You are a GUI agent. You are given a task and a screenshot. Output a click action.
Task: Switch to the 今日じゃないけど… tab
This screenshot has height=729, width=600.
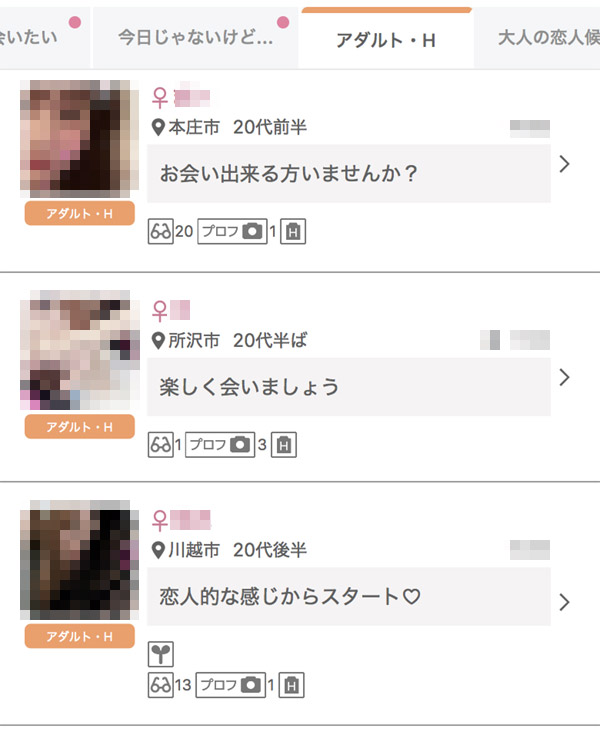[196, 38]
